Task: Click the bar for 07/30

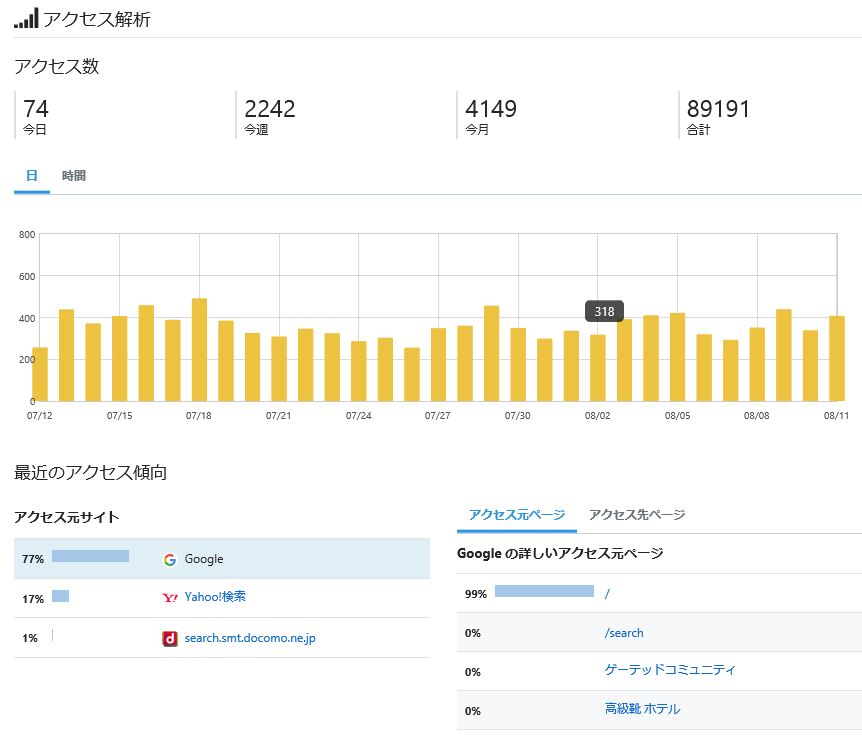Action: click(518, 364)
